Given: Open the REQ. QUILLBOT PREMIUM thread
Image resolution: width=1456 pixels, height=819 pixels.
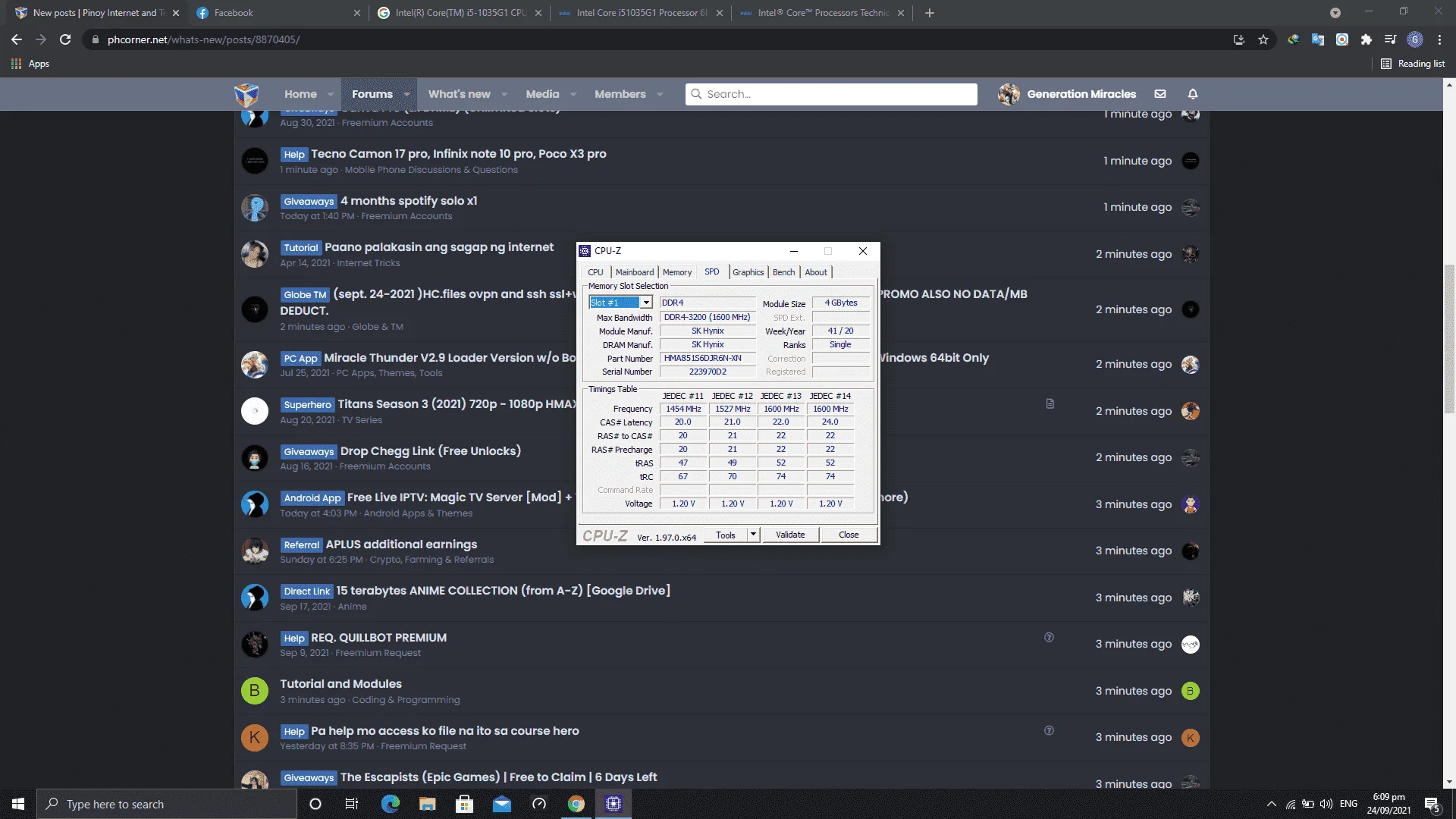Looking at the screenshot, I should pyautogui.click(x=378, y=638).
